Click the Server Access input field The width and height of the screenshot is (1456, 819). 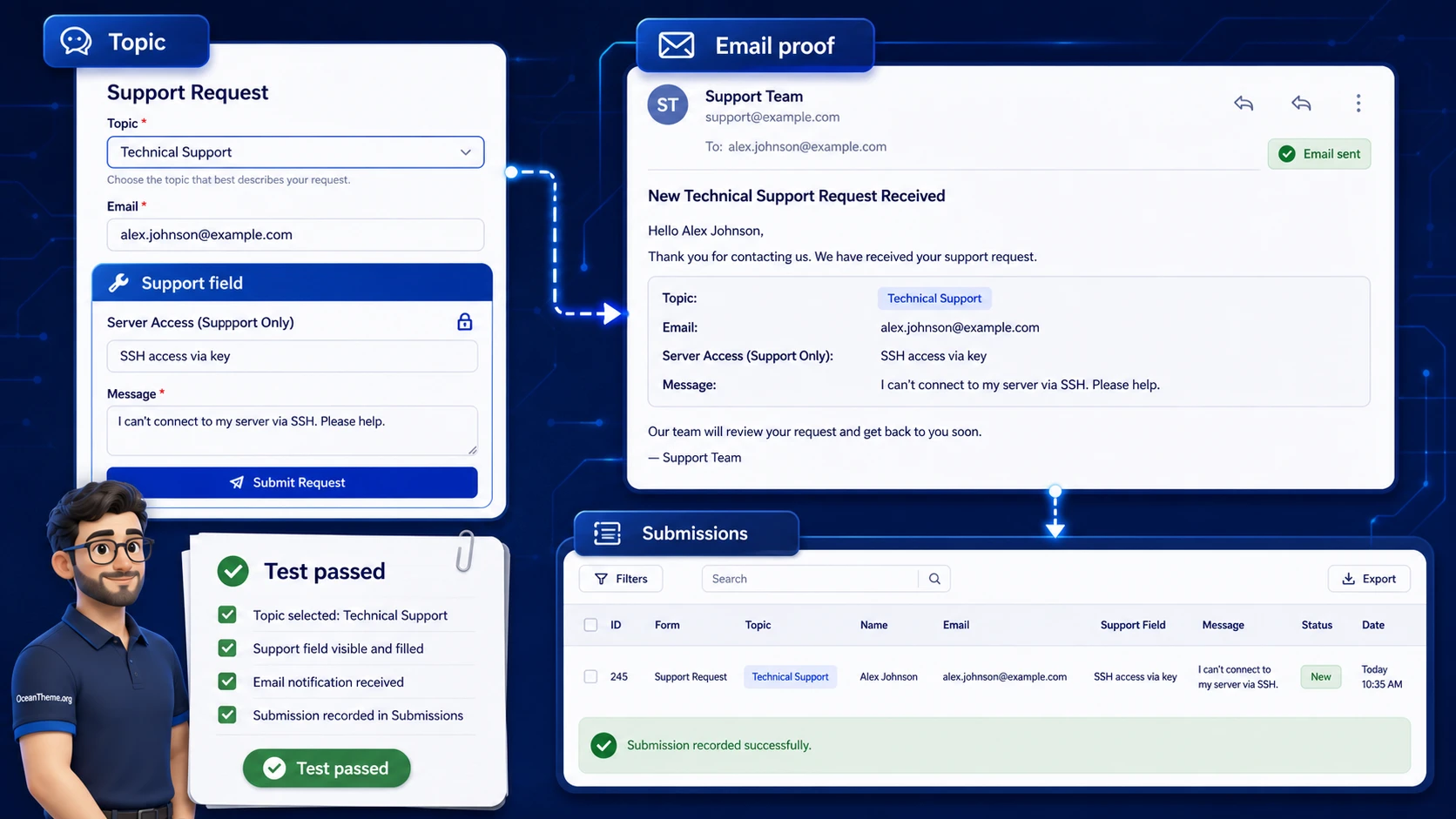coord(292,356)
